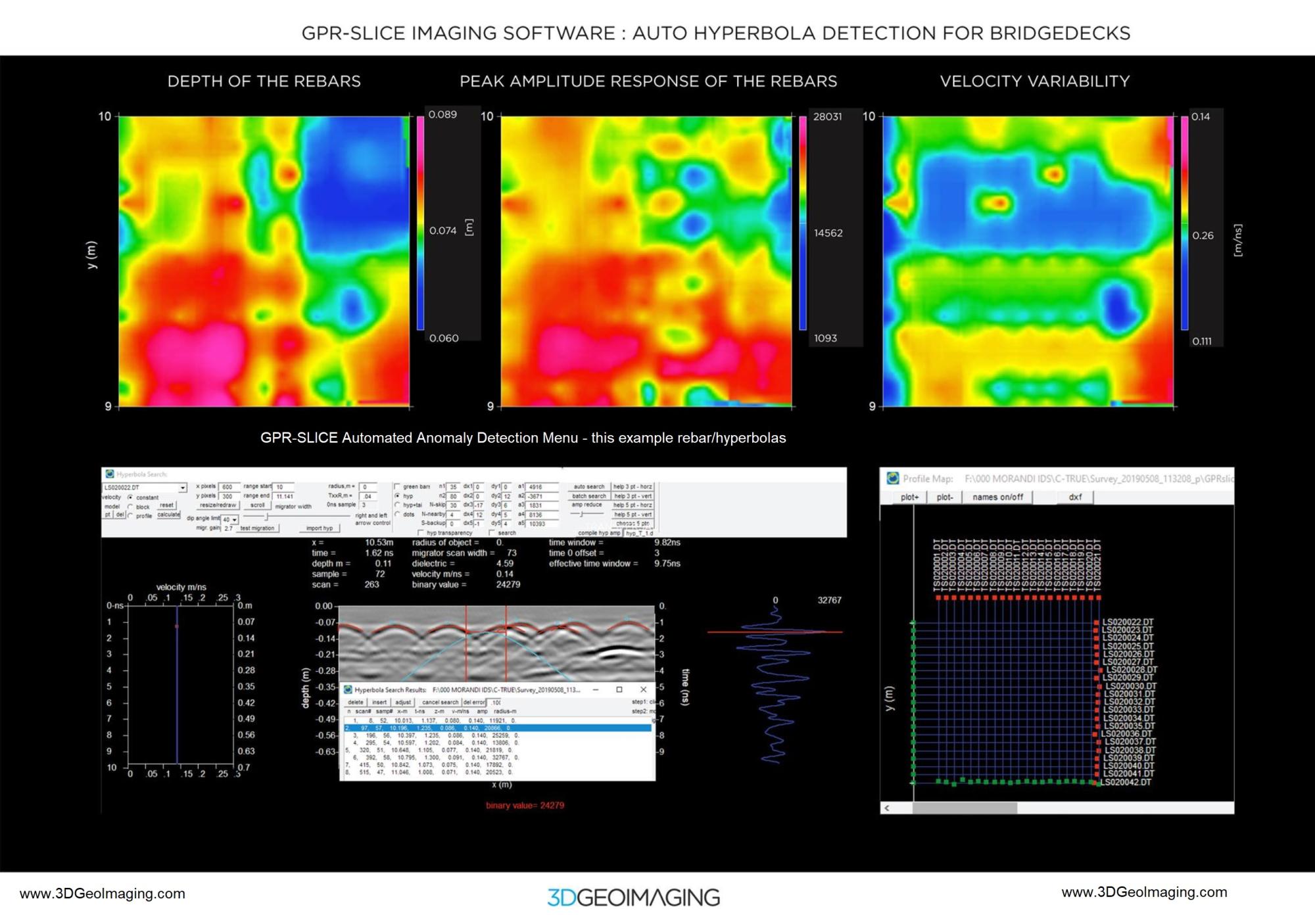Click the radius,m input field
This screenshot has height=924, width=1315.
point(368,487)
